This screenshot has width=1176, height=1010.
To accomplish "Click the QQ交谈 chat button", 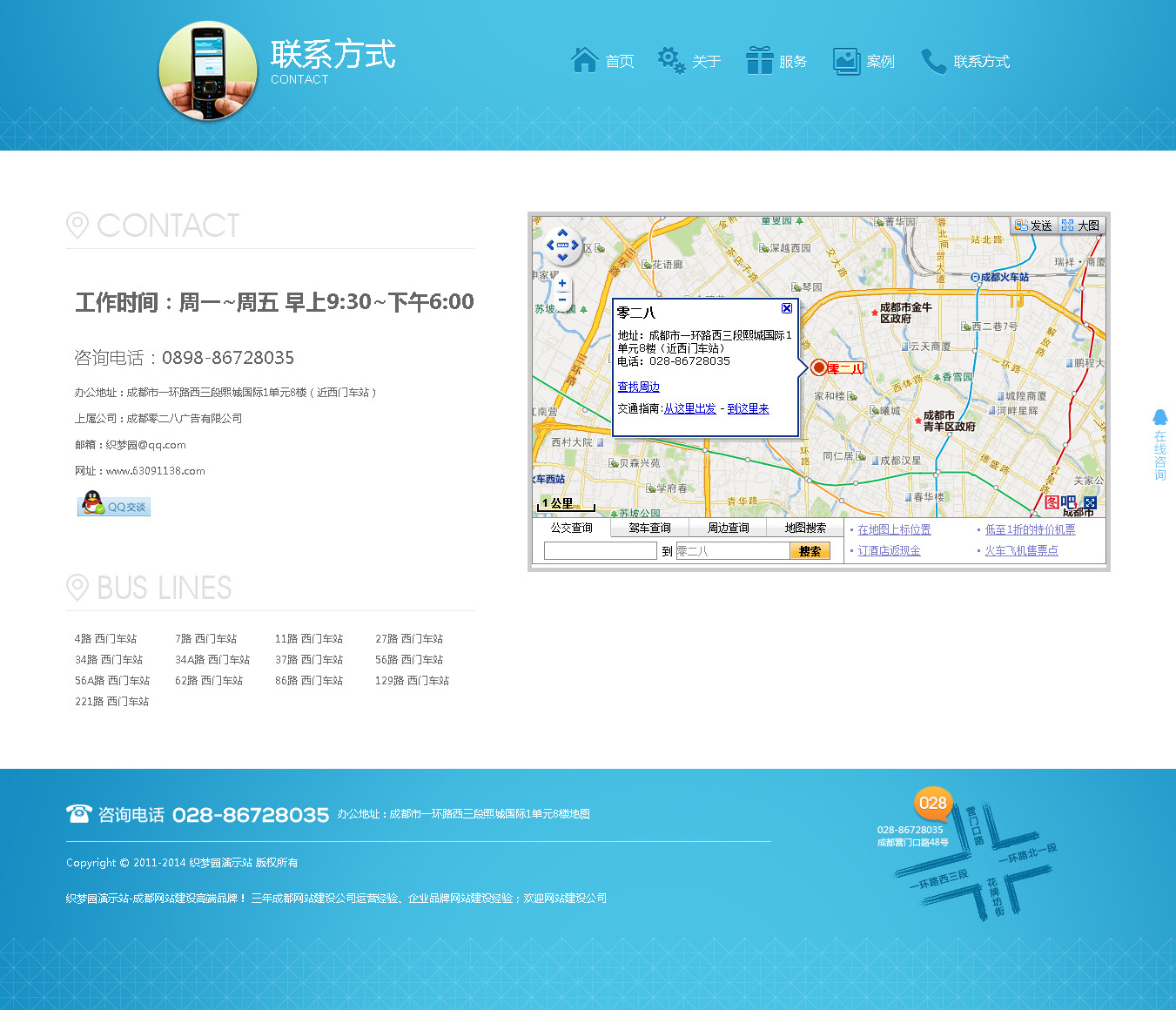I will click(x=114, y=504).
